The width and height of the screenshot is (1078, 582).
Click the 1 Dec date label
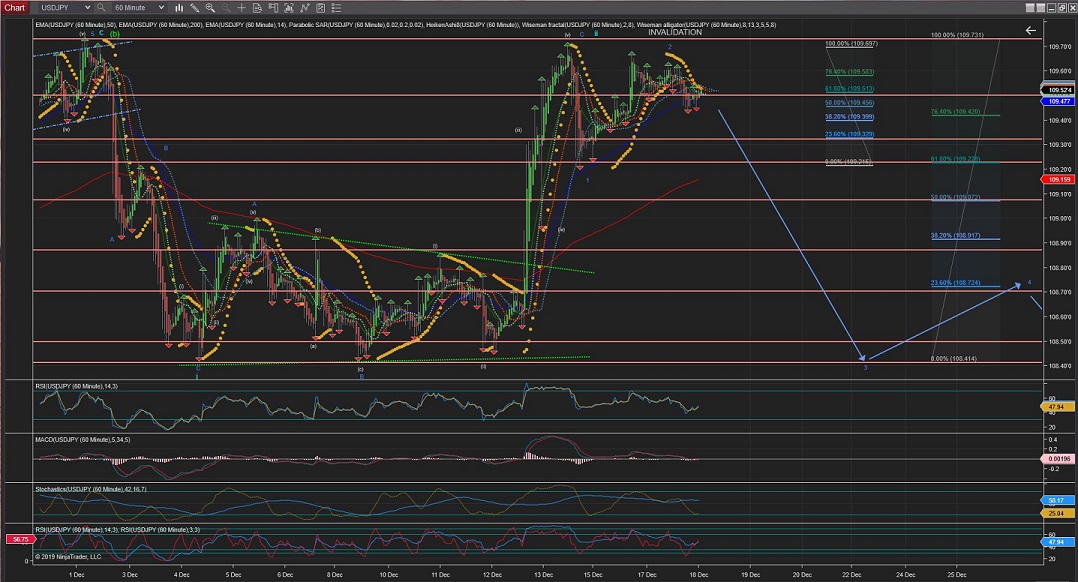coord(76,574)
